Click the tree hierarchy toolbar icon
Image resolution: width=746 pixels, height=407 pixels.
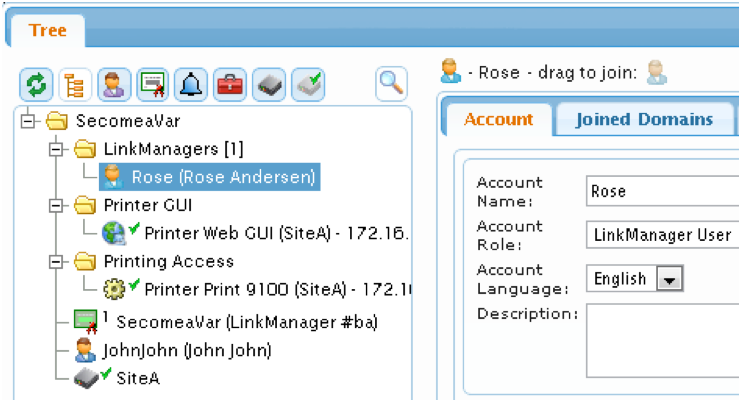tap(75, 84)
